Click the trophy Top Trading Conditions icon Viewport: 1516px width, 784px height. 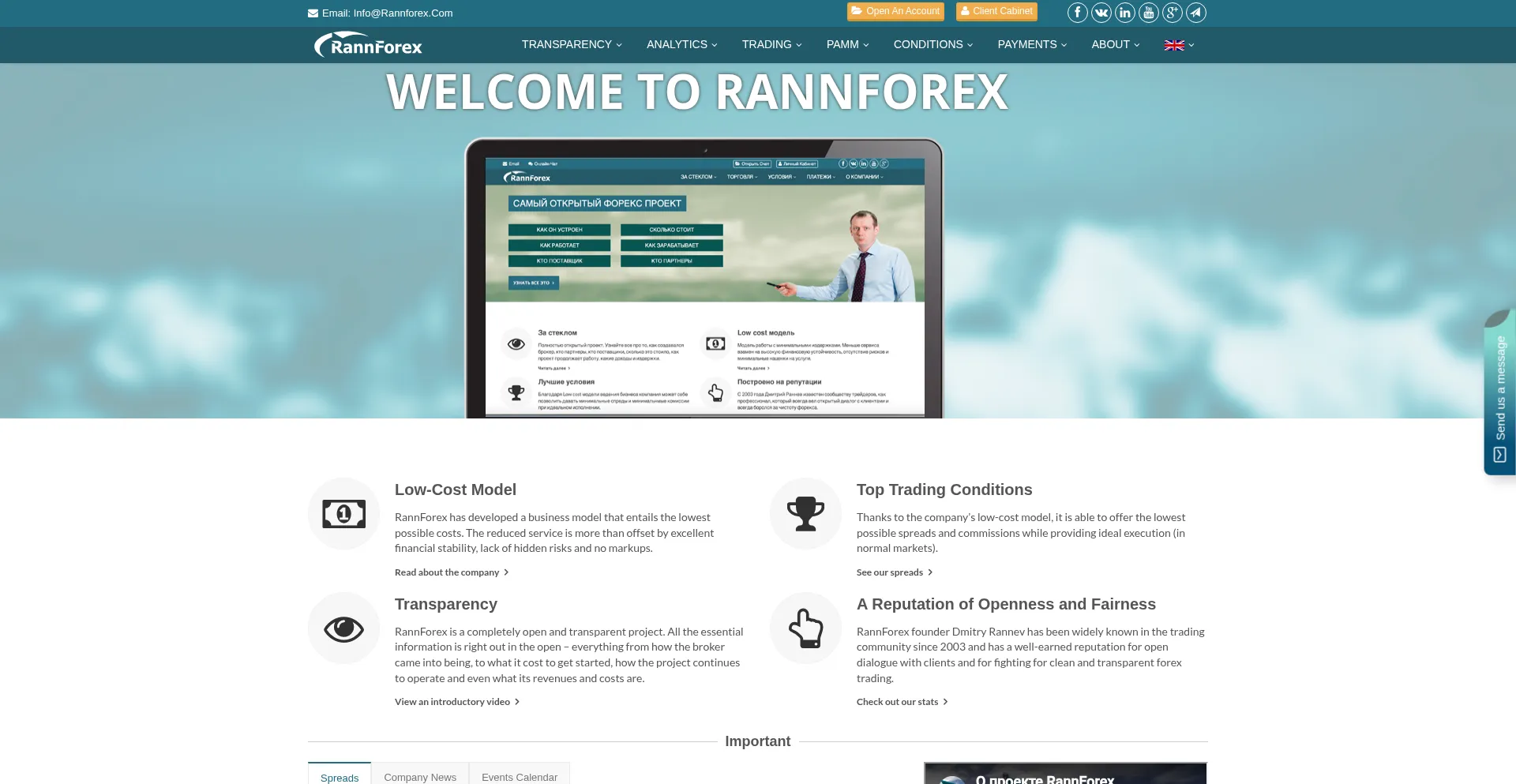(x=806, y=514)
